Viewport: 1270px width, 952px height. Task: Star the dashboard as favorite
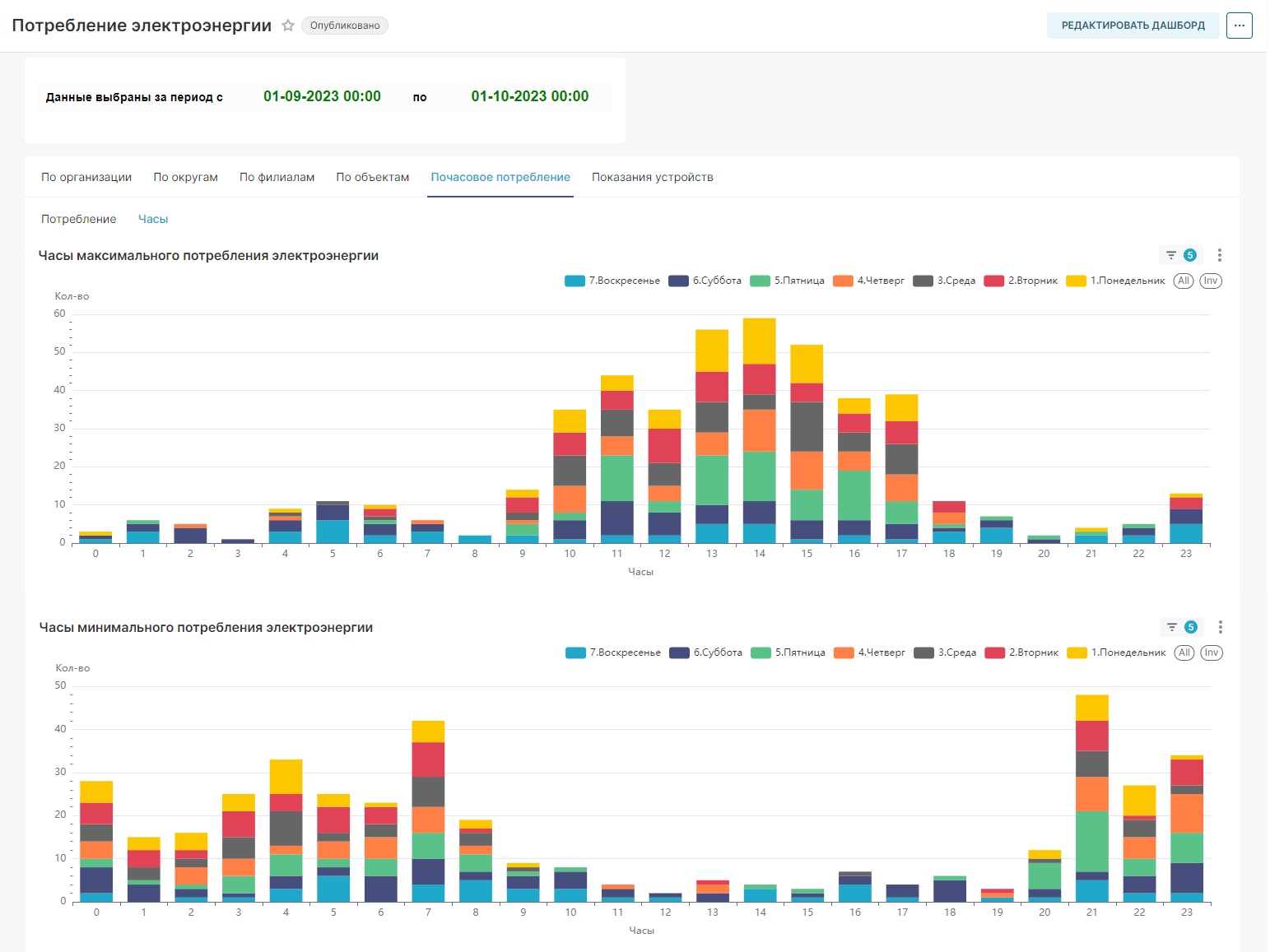point(288,26)
